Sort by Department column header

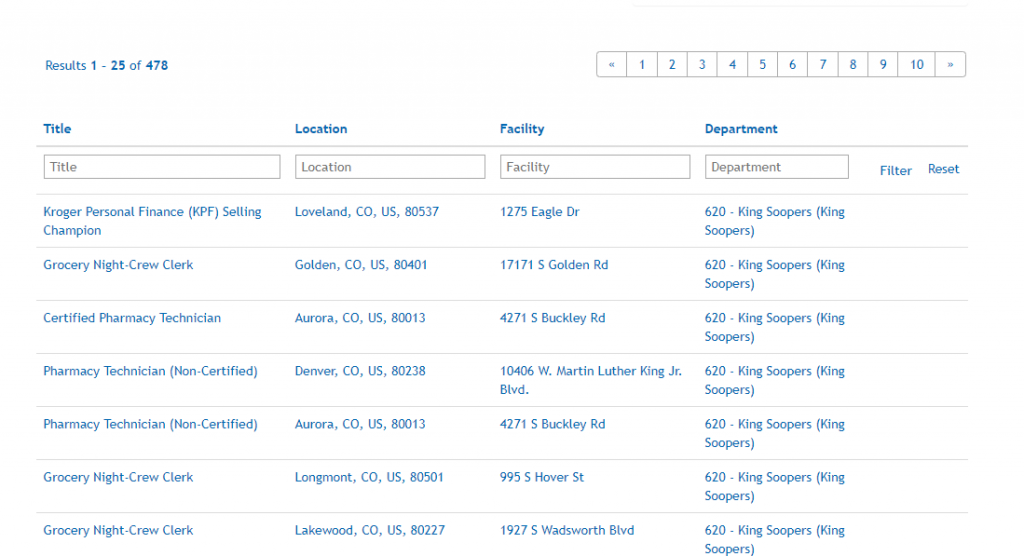741,129
